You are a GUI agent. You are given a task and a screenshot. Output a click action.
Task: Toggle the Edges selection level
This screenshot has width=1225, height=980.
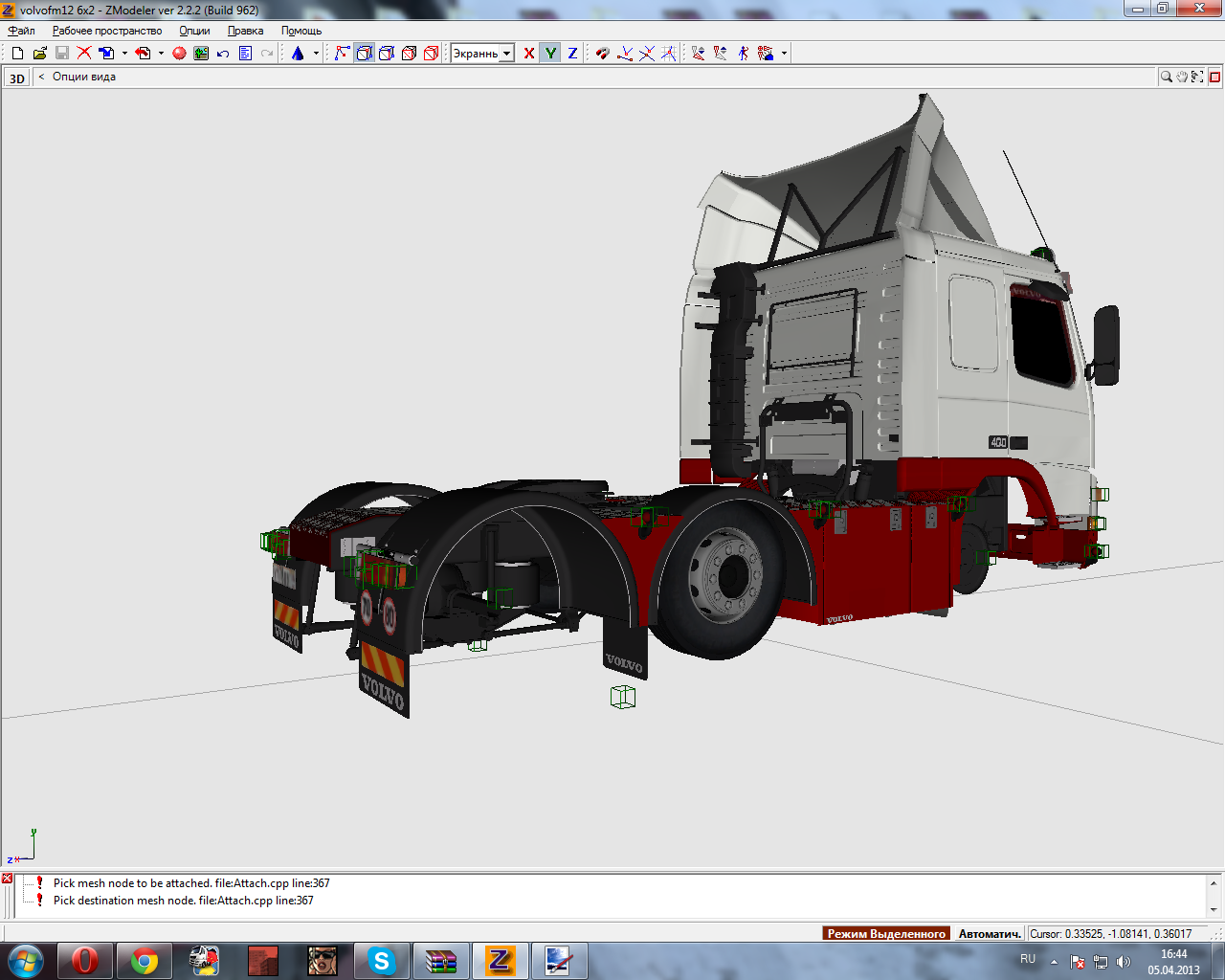(365, 54)
